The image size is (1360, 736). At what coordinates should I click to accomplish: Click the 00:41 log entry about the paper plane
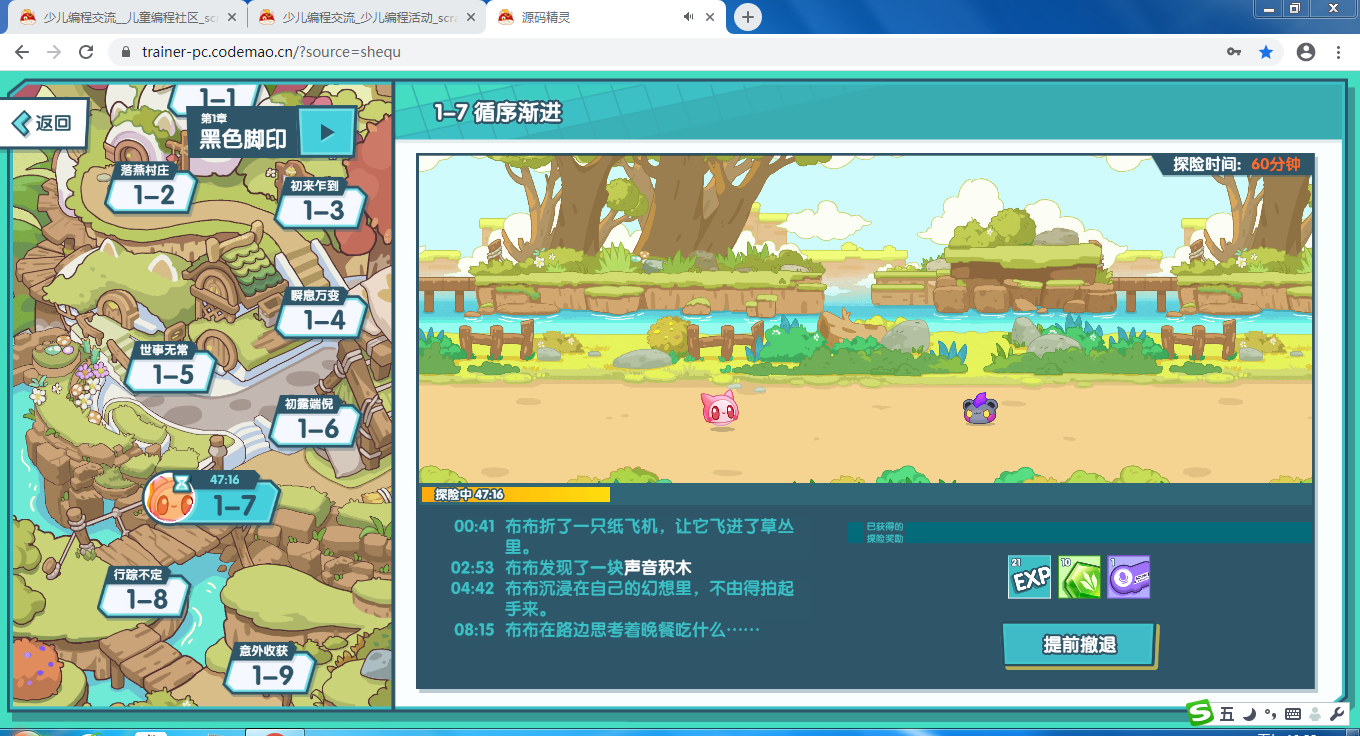[x=623, y=536]
